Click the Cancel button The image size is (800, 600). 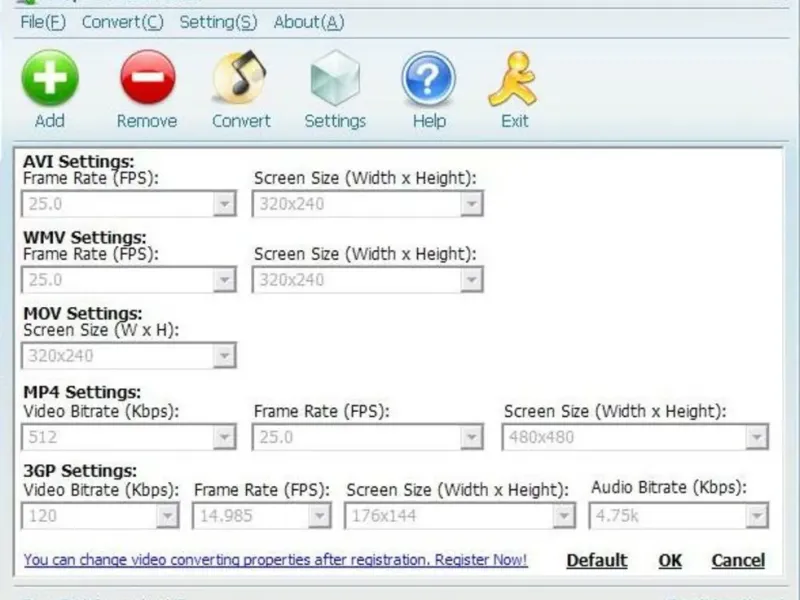click(x=738, y=560)
